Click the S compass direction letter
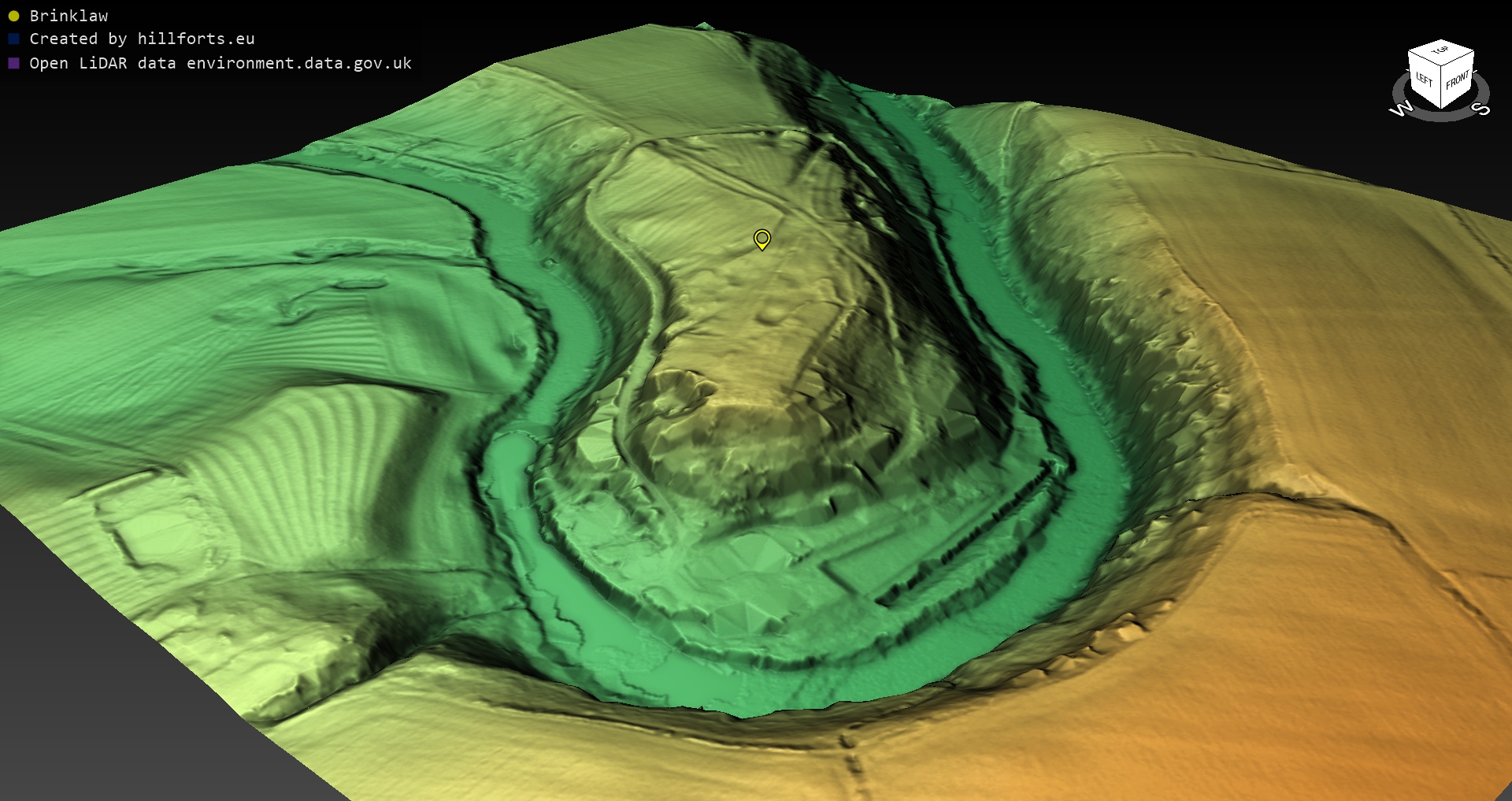The height and width of the screenshot is (801, 1512). coord(1480,109)
